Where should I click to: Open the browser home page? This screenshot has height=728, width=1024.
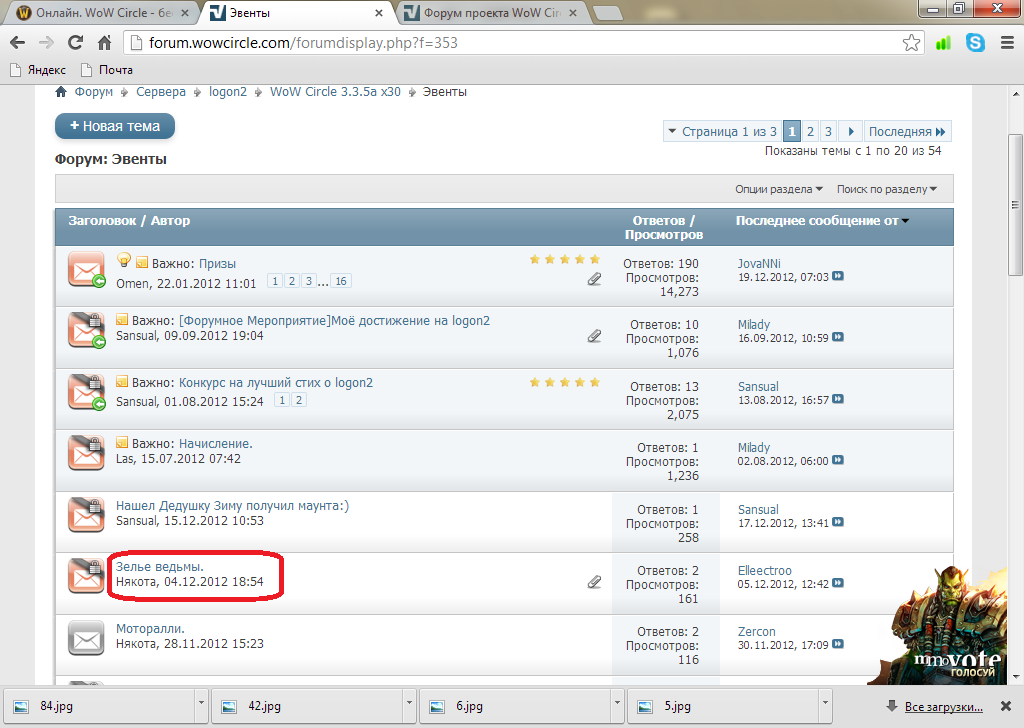104,43
